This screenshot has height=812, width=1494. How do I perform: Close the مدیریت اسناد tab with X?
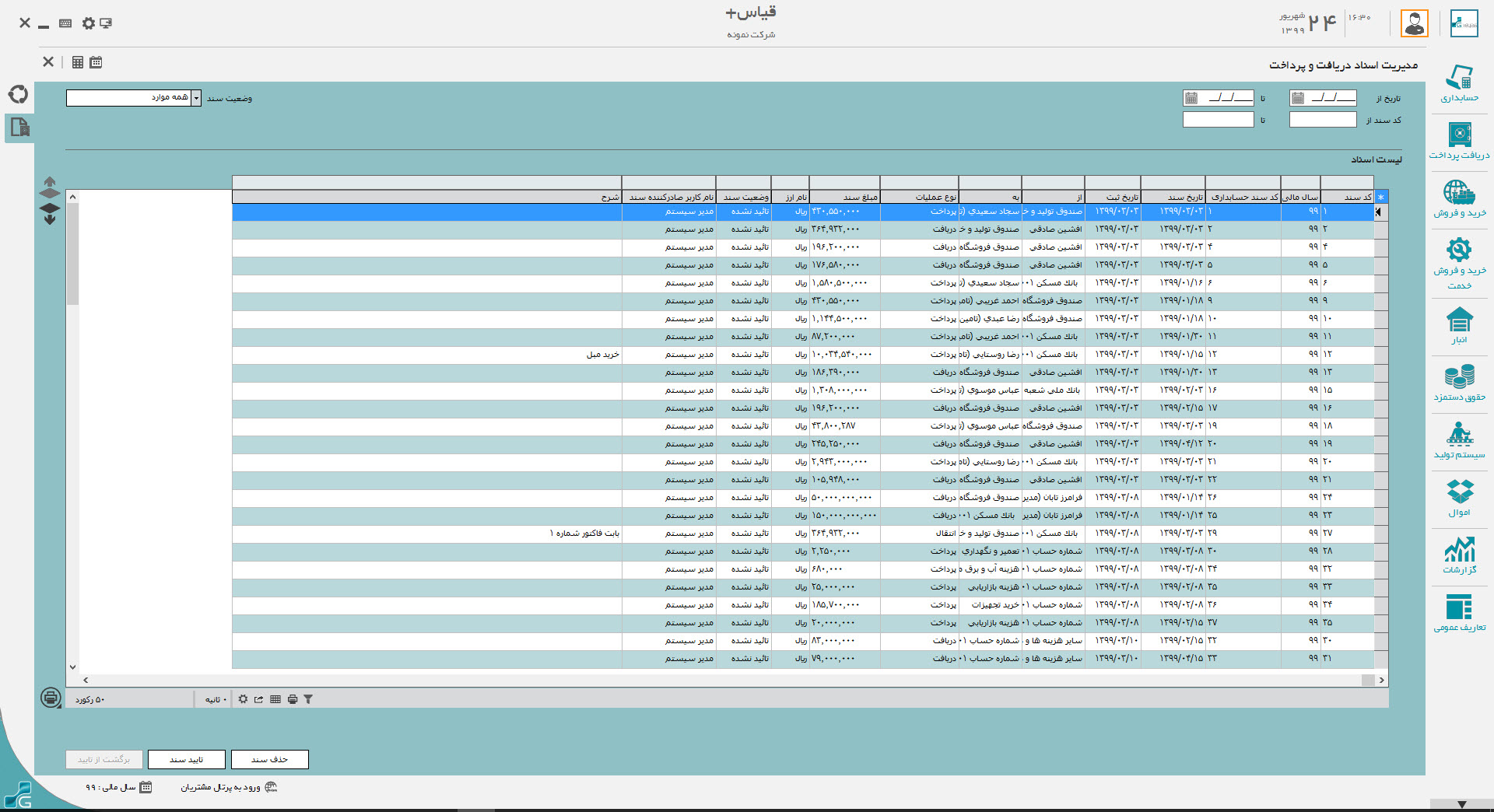point(48,62)
